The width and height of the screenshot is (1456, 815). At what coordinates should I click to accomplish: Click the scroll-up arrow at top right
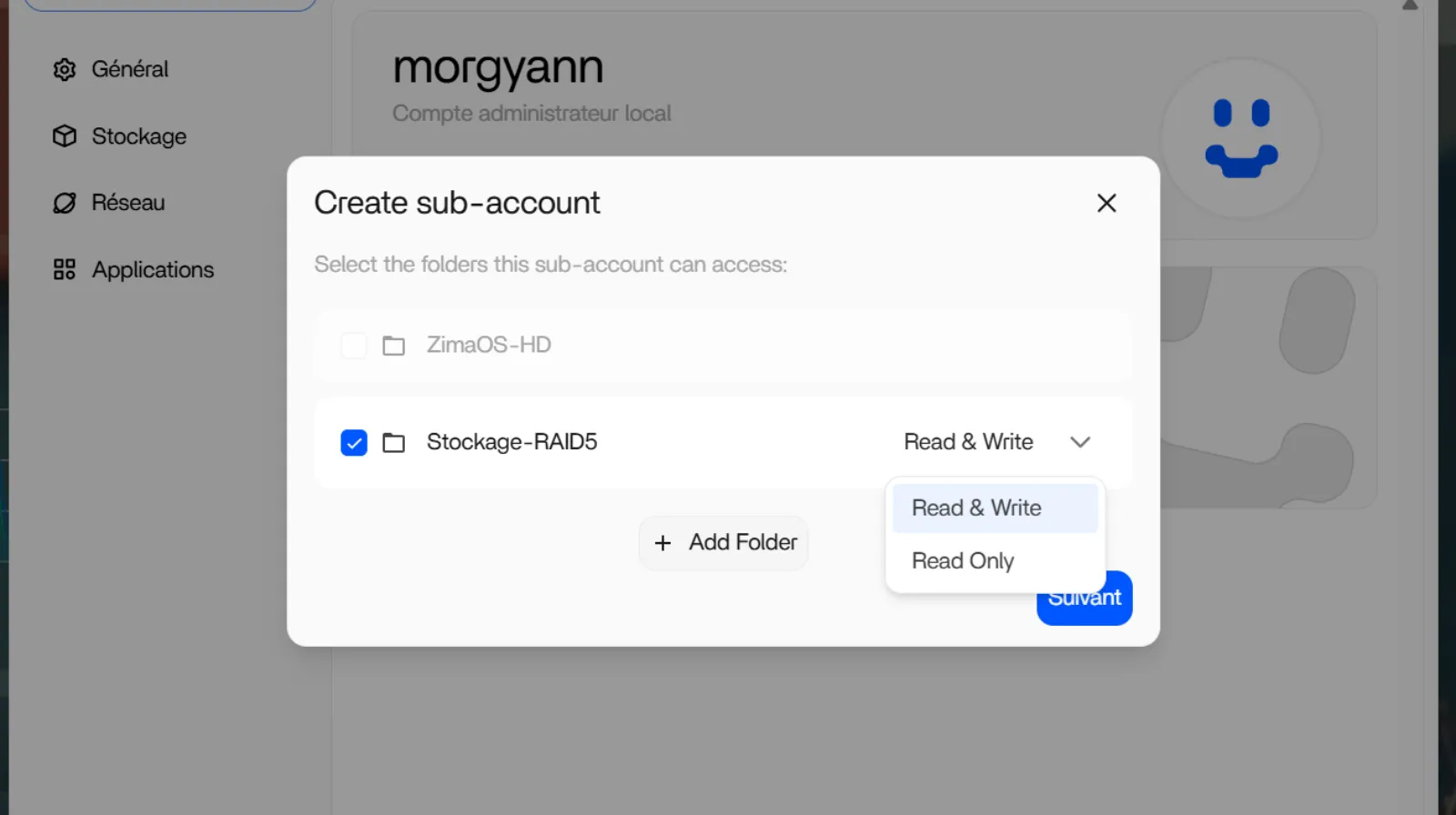1410,5
